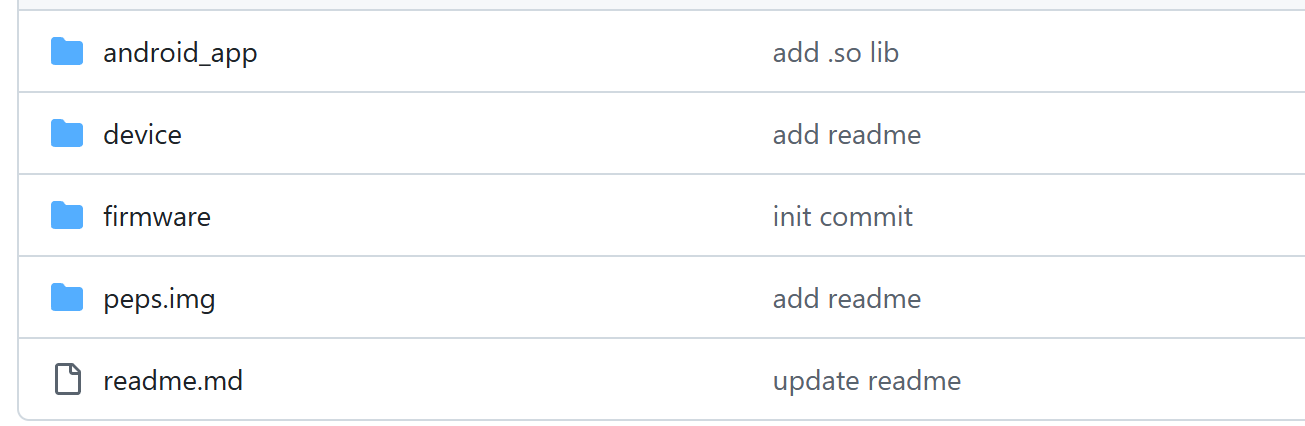Click the readme.md file icon
1305x426 pixels.
pos(67,380)
